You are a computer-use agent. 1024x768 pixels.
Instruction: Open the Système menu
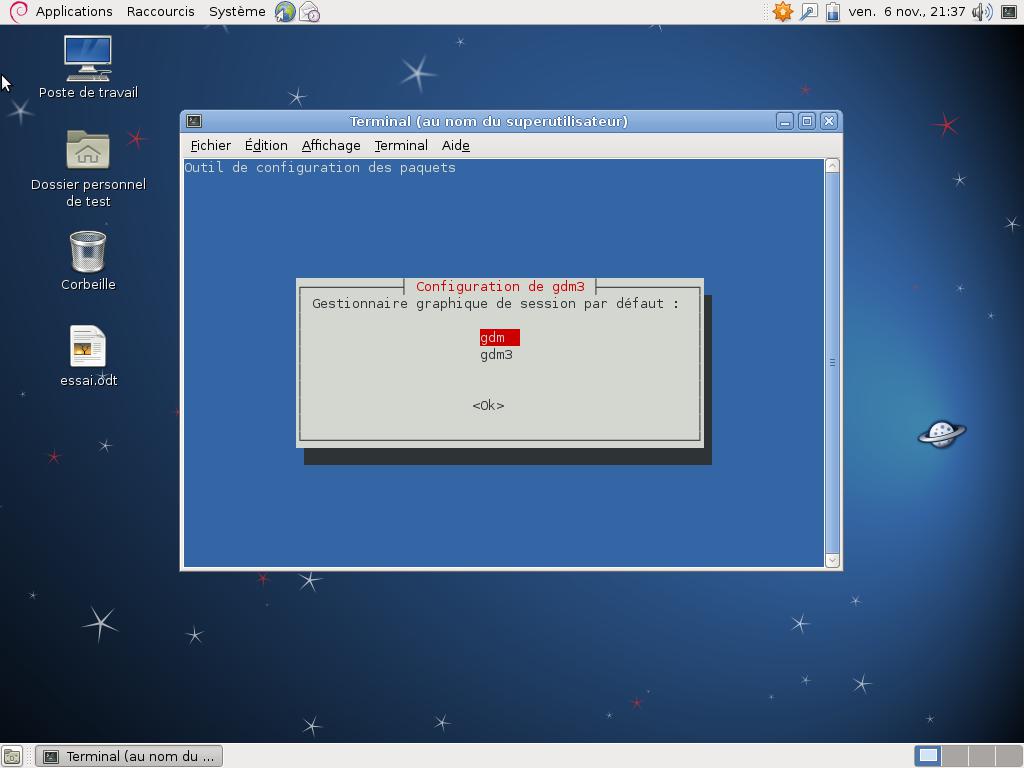237,12
